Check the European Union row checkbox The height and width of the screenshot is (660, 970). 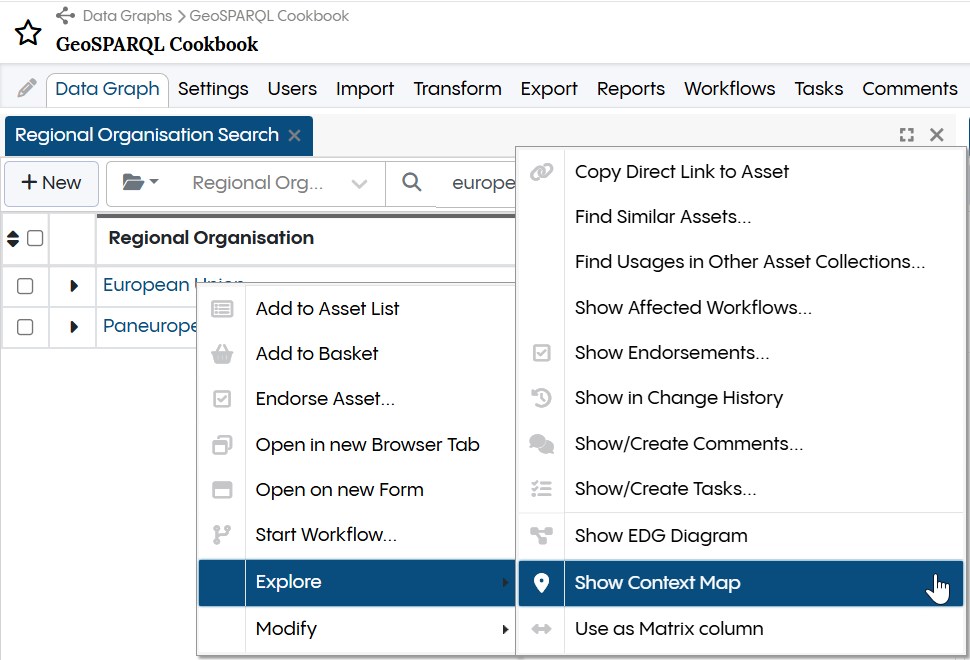coord(25,286)
